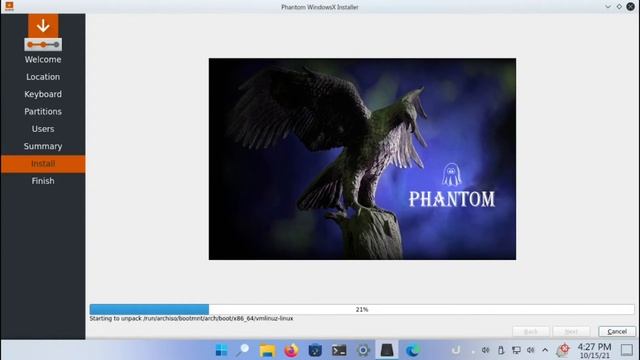This screenshot has width=640, height=360.
Task: Launch Firefox from the taskbar
Action: point(291,350)
